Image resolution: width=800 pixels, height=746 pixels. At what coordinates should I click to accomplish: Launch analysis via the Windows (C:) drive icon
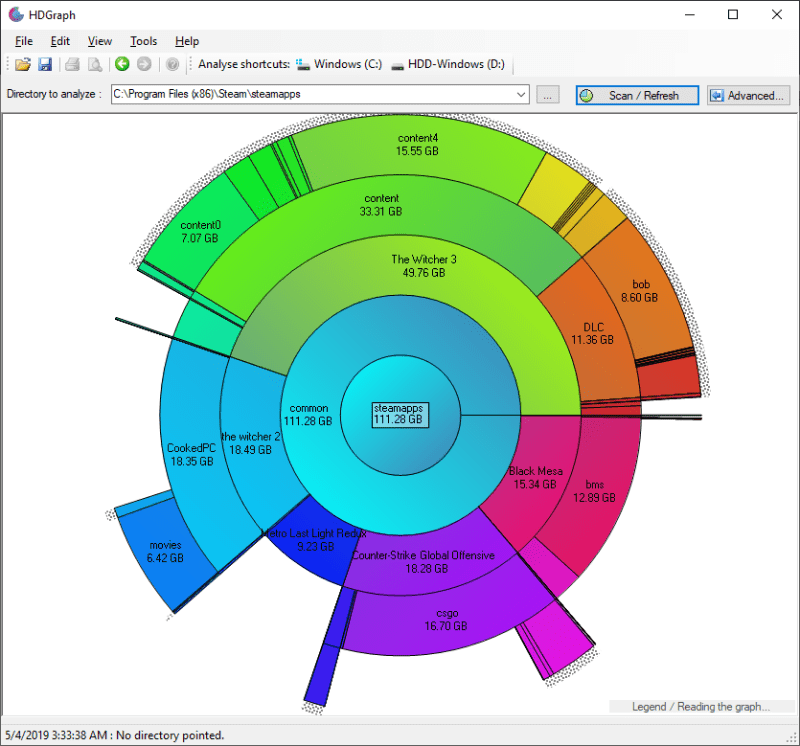pyautogui.click(x=300, y=64)
